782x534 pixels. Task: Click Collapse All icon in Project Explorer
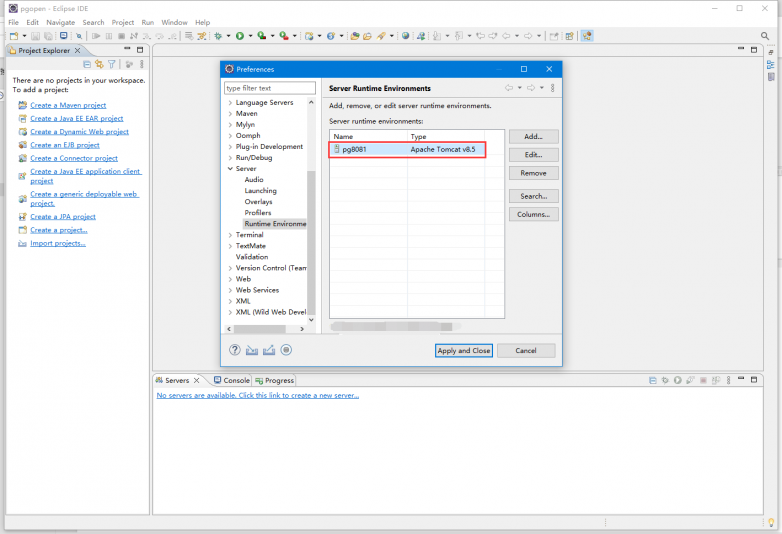[86, 64]
